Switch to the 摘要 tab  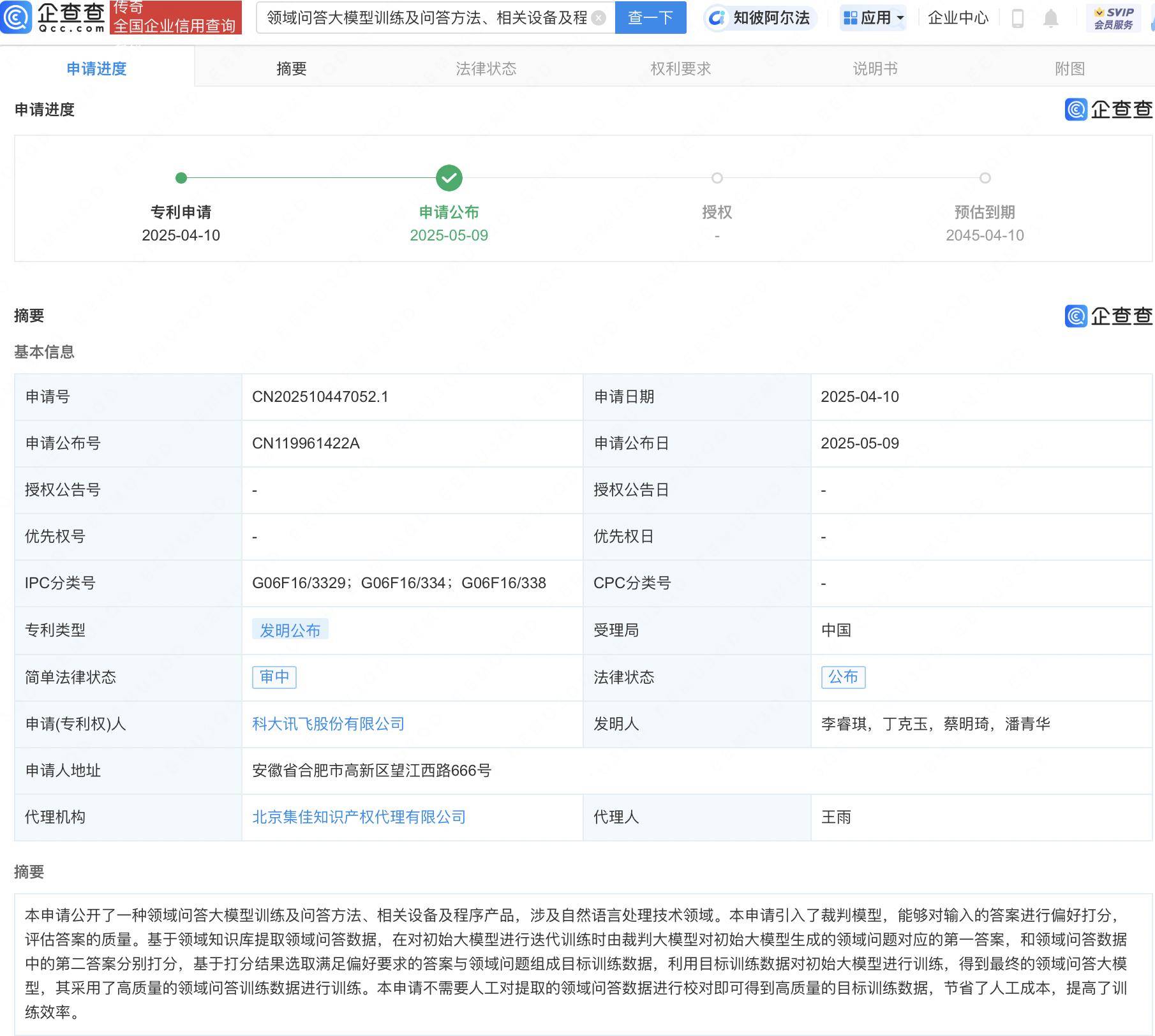tap(293, 69)
